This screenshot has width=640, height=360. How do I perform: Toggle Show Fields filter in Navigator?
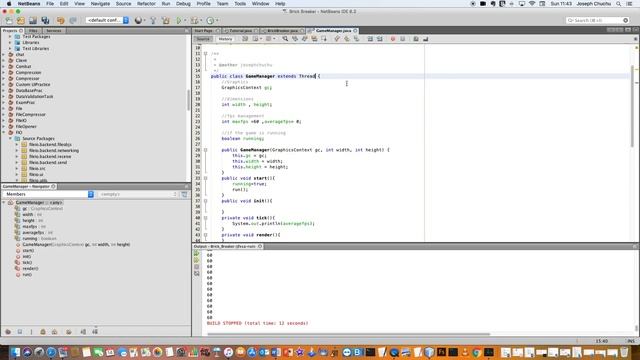point(20,332)
